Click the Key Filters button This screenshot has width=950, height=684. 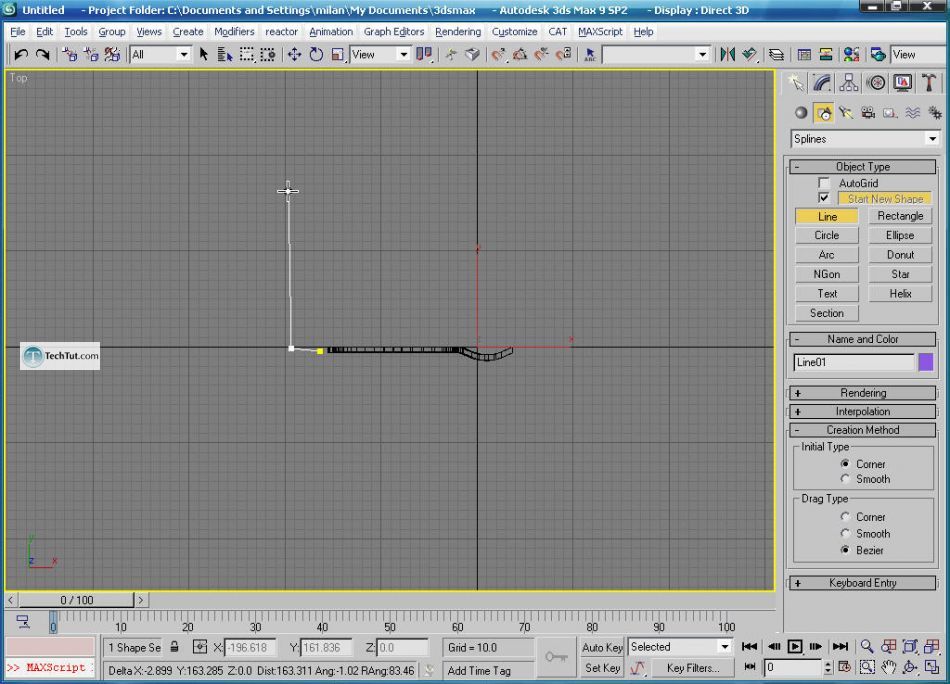click(693, 668)
